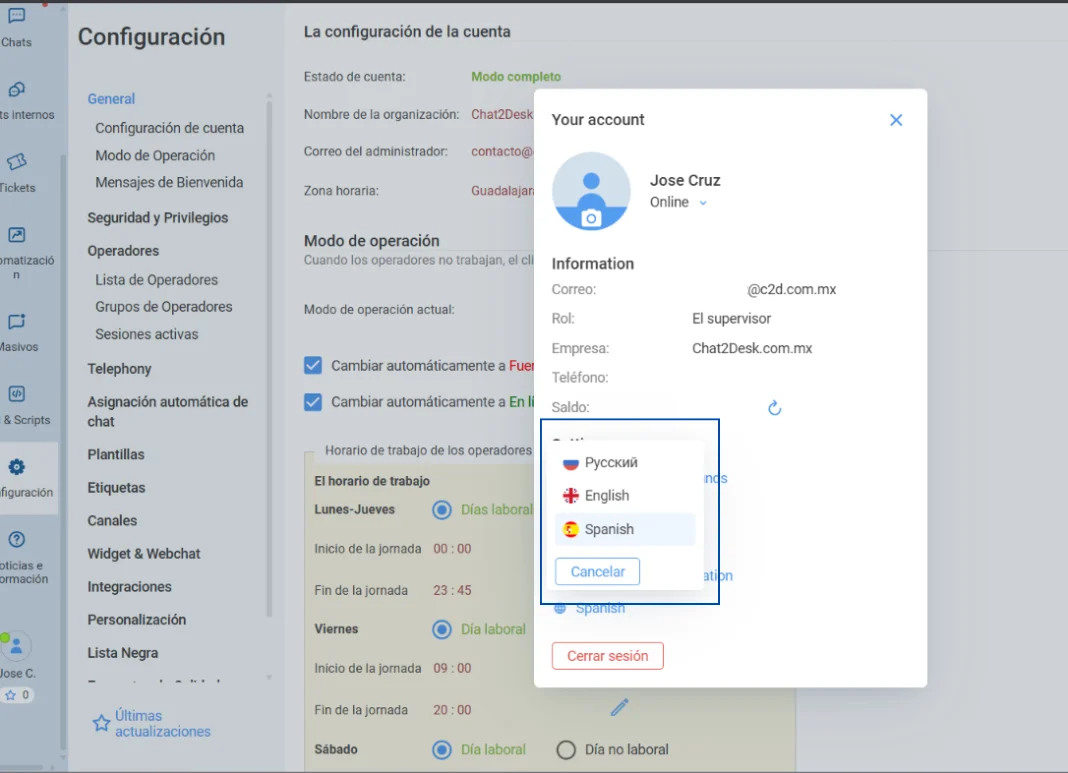
Task: Open Asignación automática de chat
Action: pyautogui.click(x=168, y=411)
